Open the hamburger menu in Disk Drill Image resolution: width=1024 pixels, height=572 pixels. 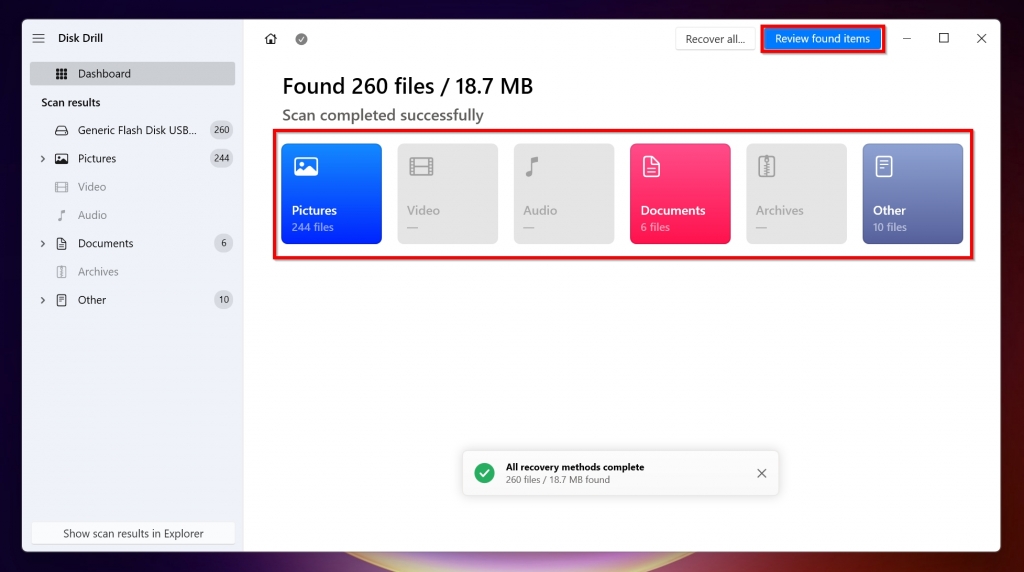click(x=38, y=38)
